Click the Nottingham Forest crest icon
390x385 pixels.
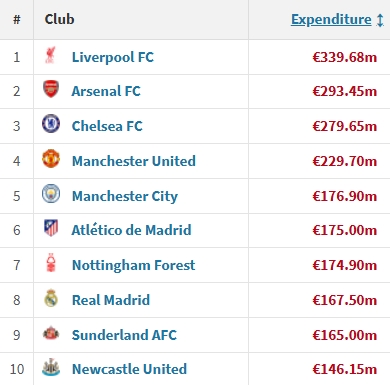(51, 263)
